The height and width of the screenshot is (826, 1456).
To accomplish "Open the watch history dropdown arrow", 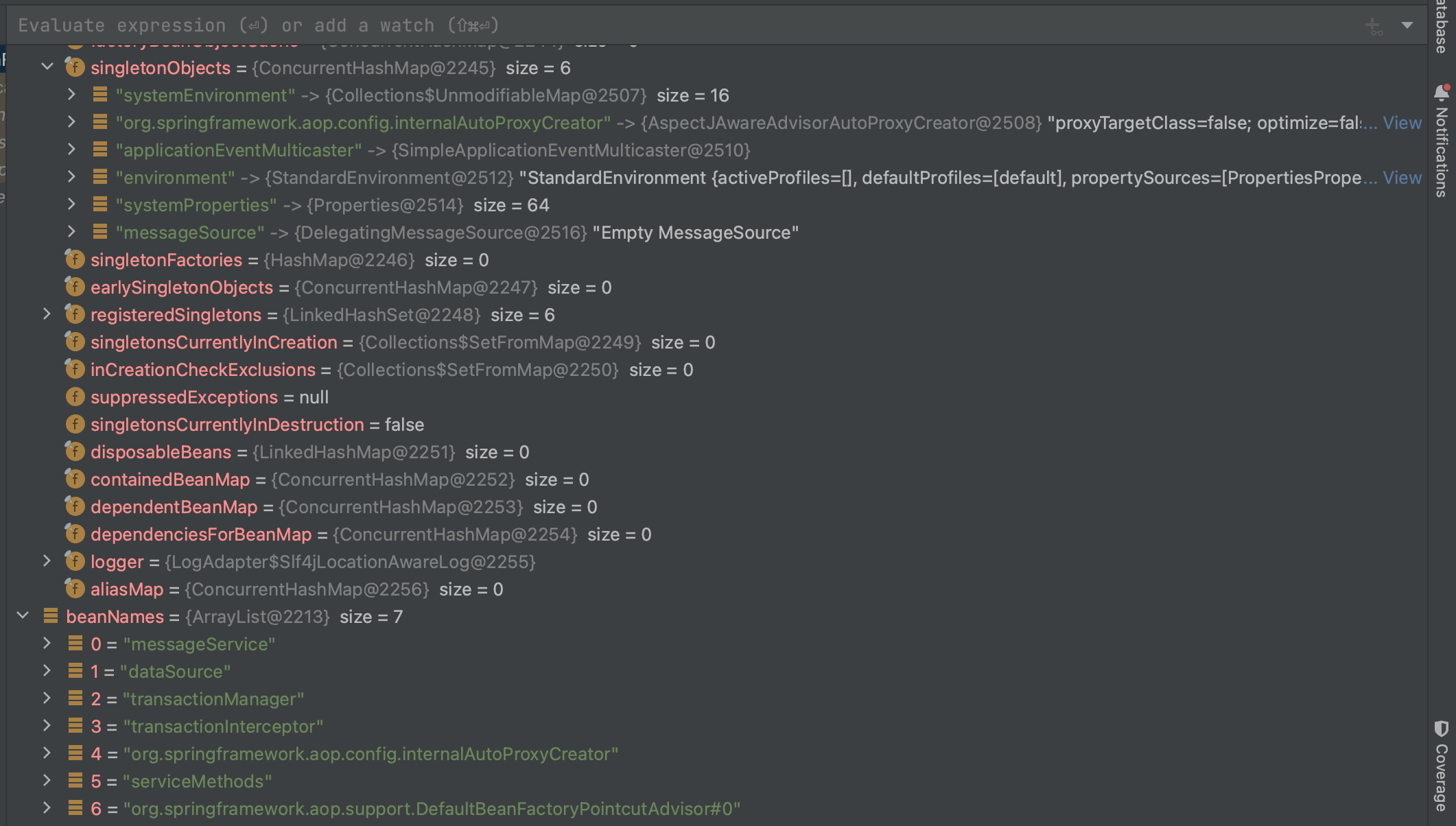I will 1407,25.
